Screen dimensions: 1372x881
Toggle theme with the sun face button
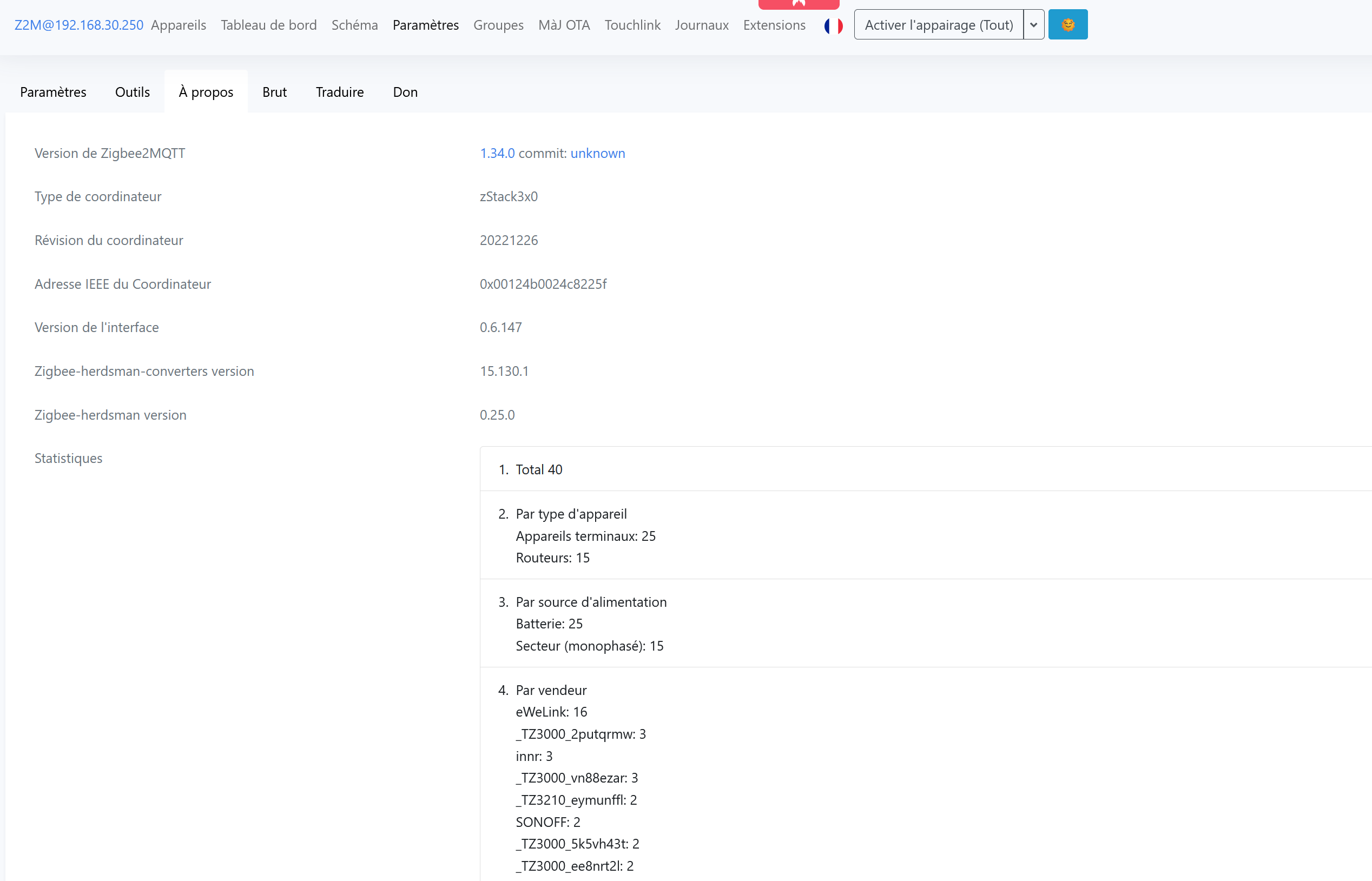1067,24
